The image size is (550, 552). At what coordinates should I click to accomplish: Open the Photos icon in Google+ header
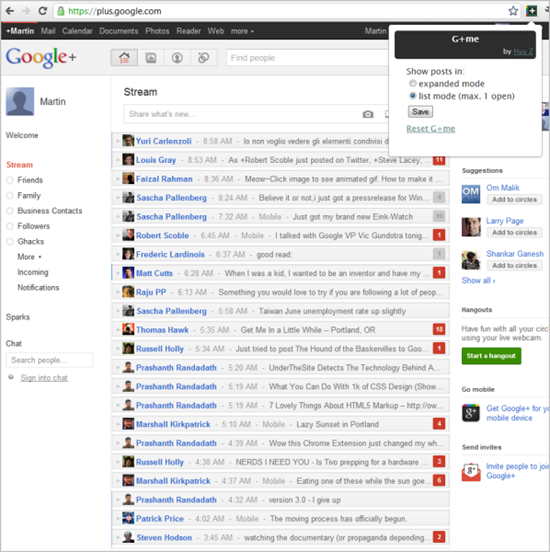click(x=151, y=57)
